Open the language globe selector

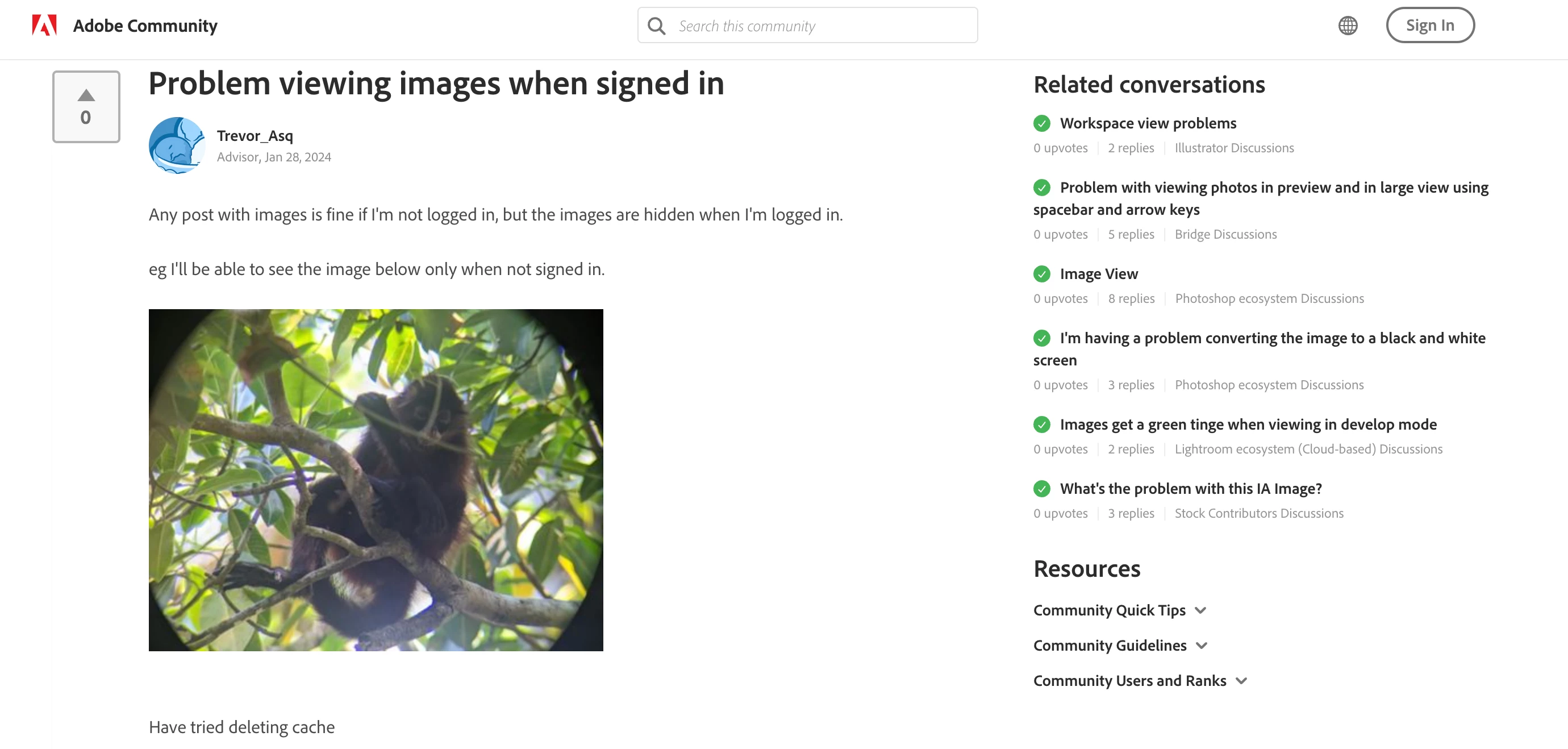1348,26
